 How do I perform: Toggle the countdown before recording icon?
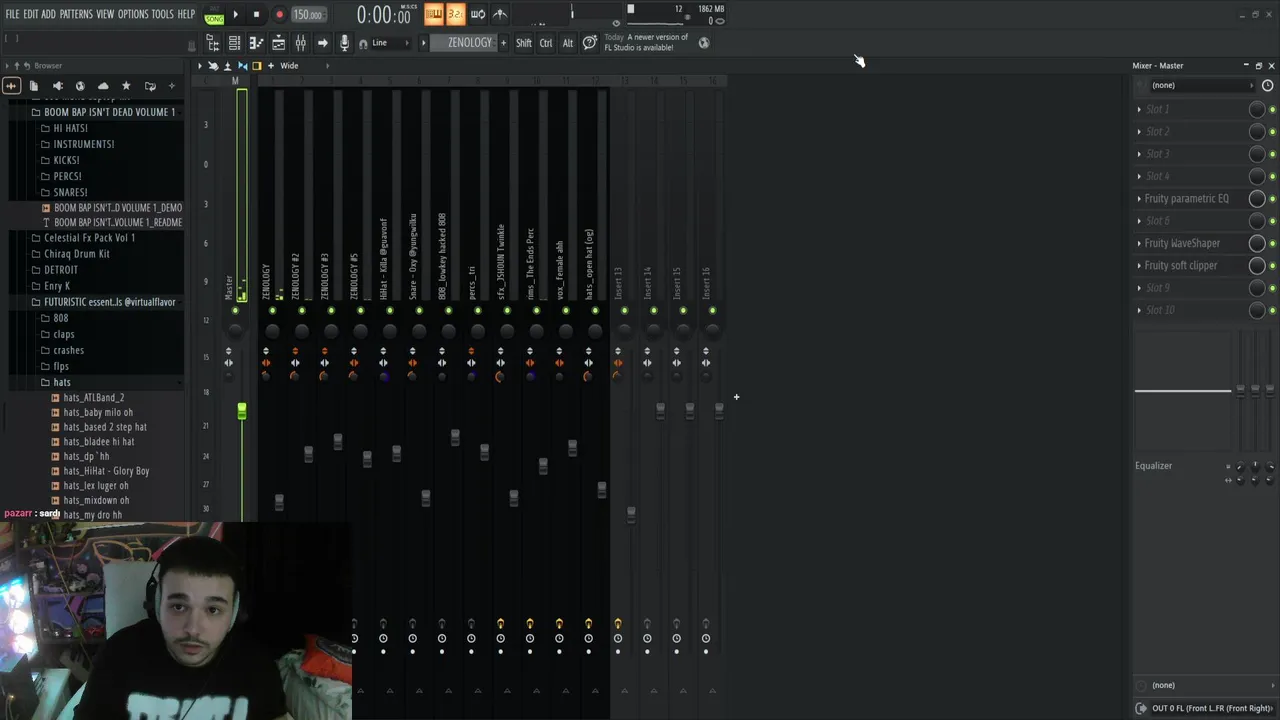tap(455, 14)
